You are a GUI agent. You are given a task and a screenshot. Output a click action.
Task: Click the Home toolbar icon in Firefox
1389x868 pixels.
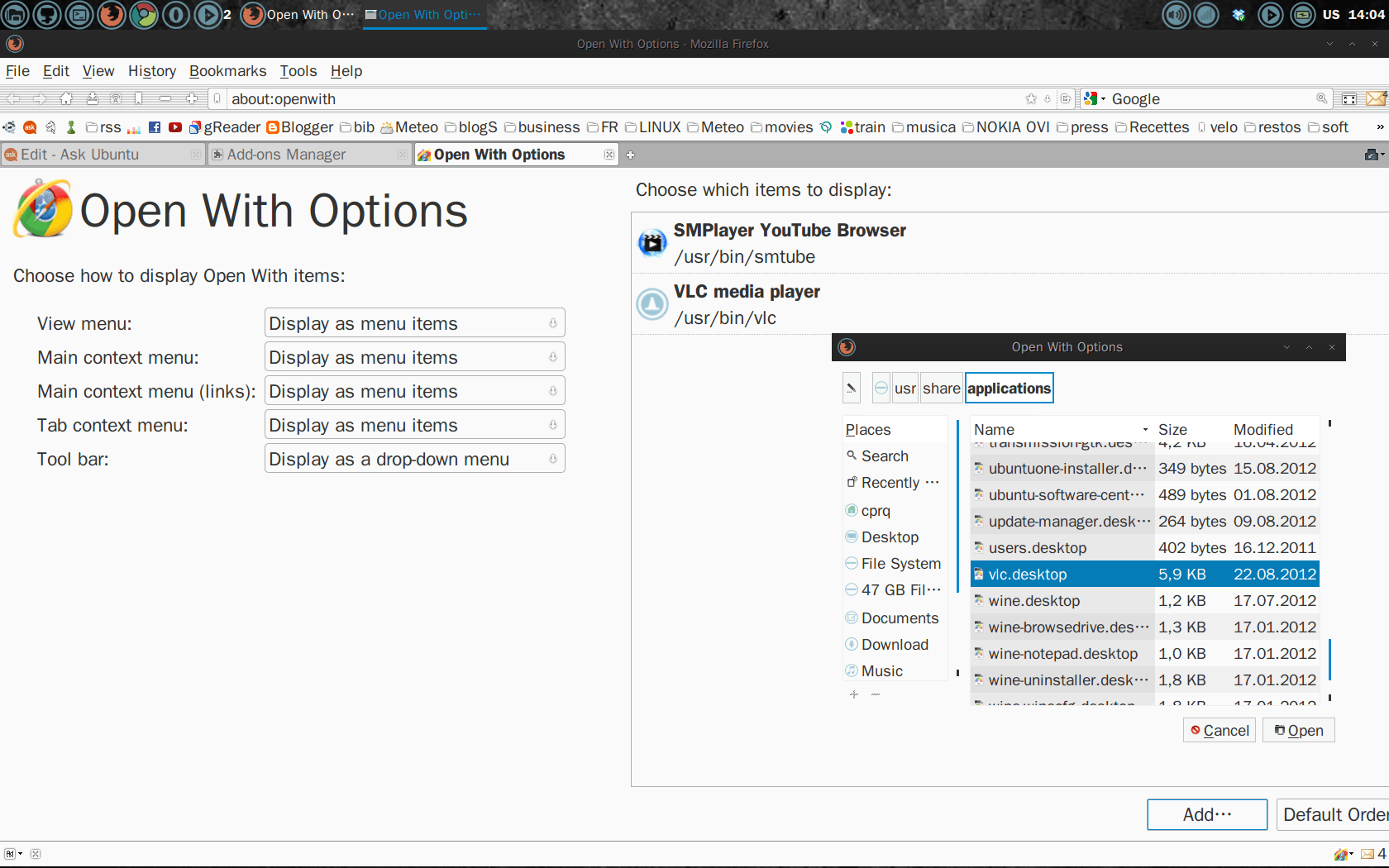click(66, 98)
